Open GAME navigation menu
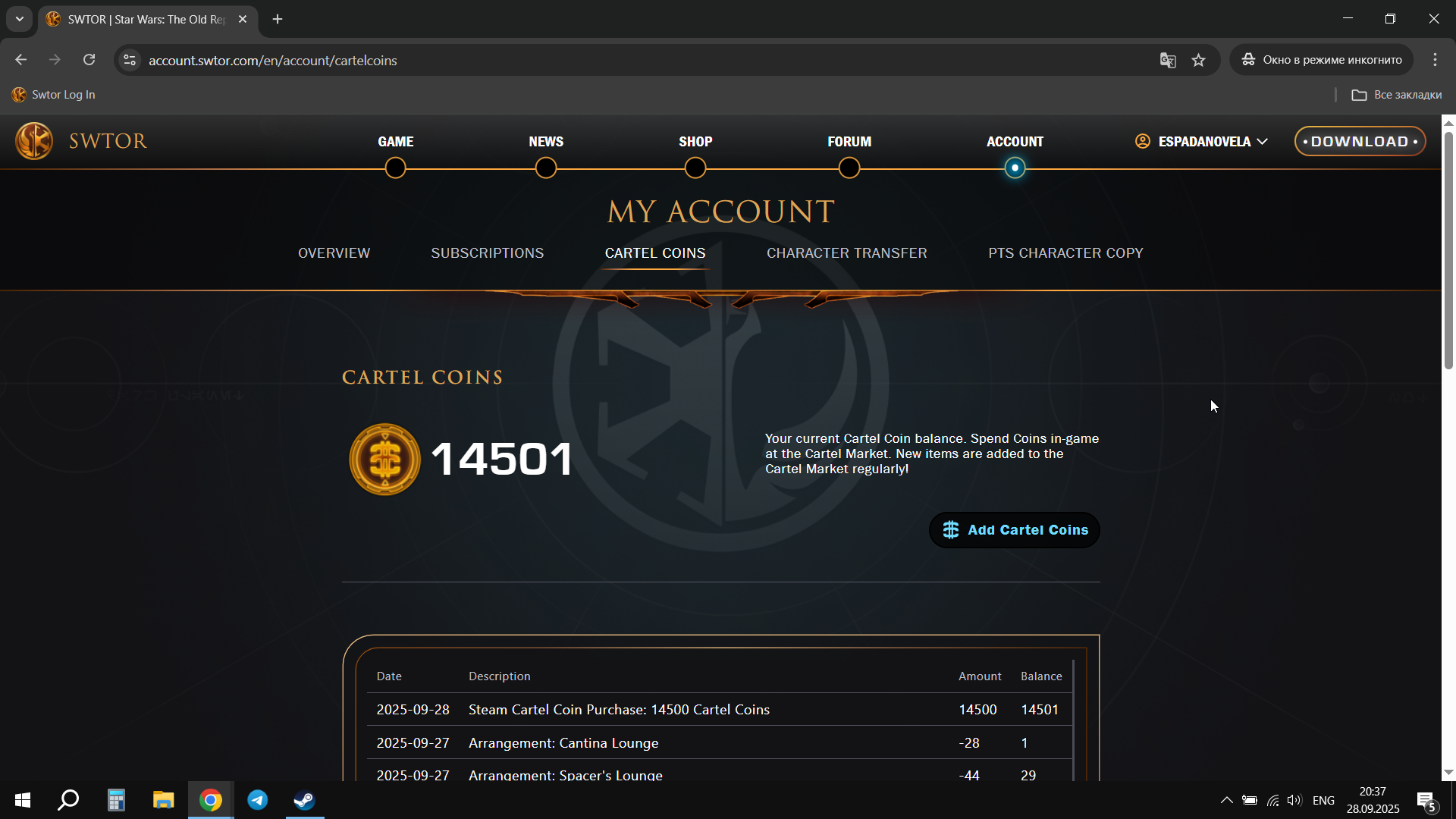This screenshot has width=1456, height=819. [x=396, y=142]
